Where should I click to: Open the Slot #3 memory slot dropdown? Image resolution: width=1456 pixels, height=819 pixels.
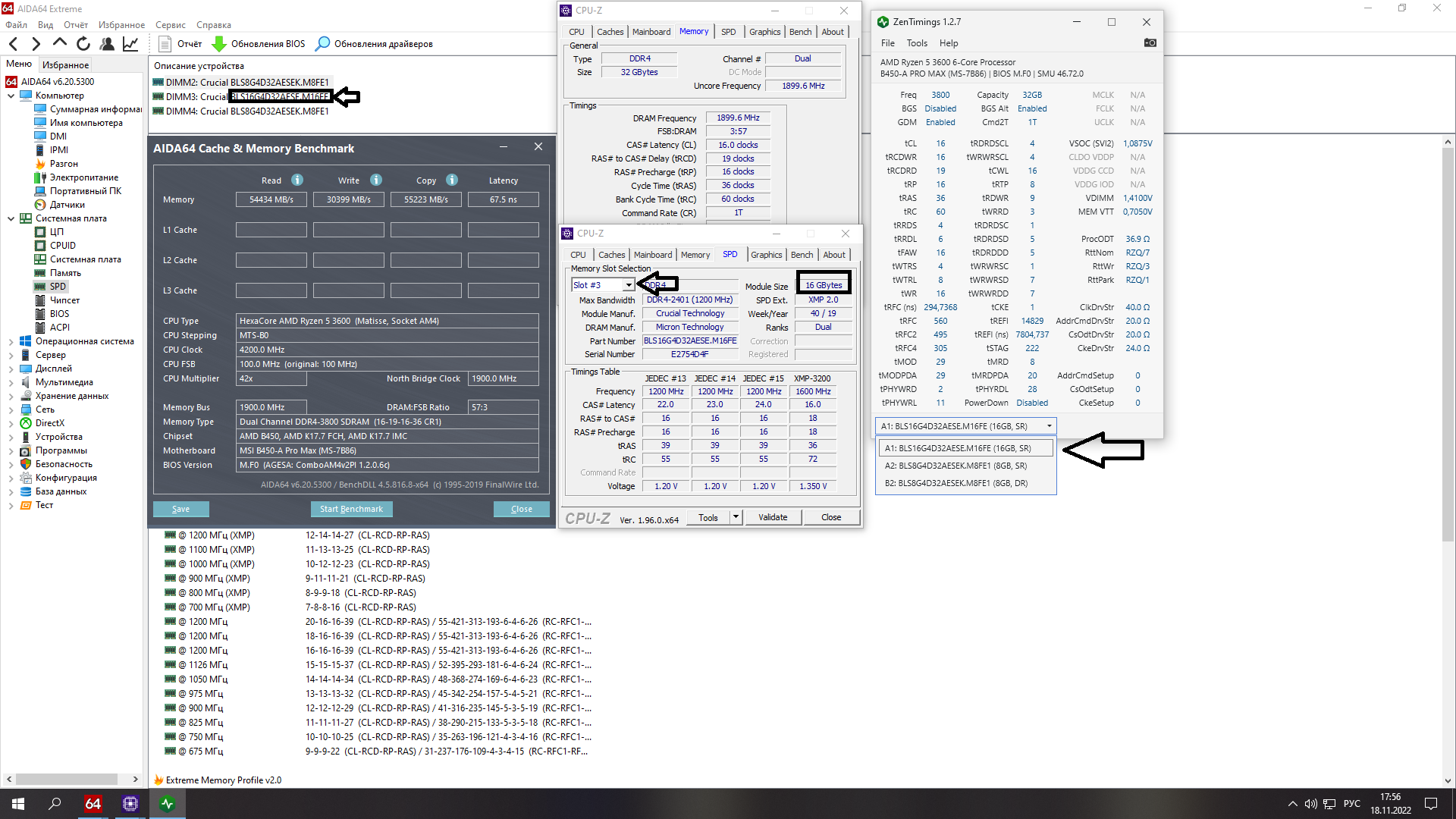click(628, 285)
